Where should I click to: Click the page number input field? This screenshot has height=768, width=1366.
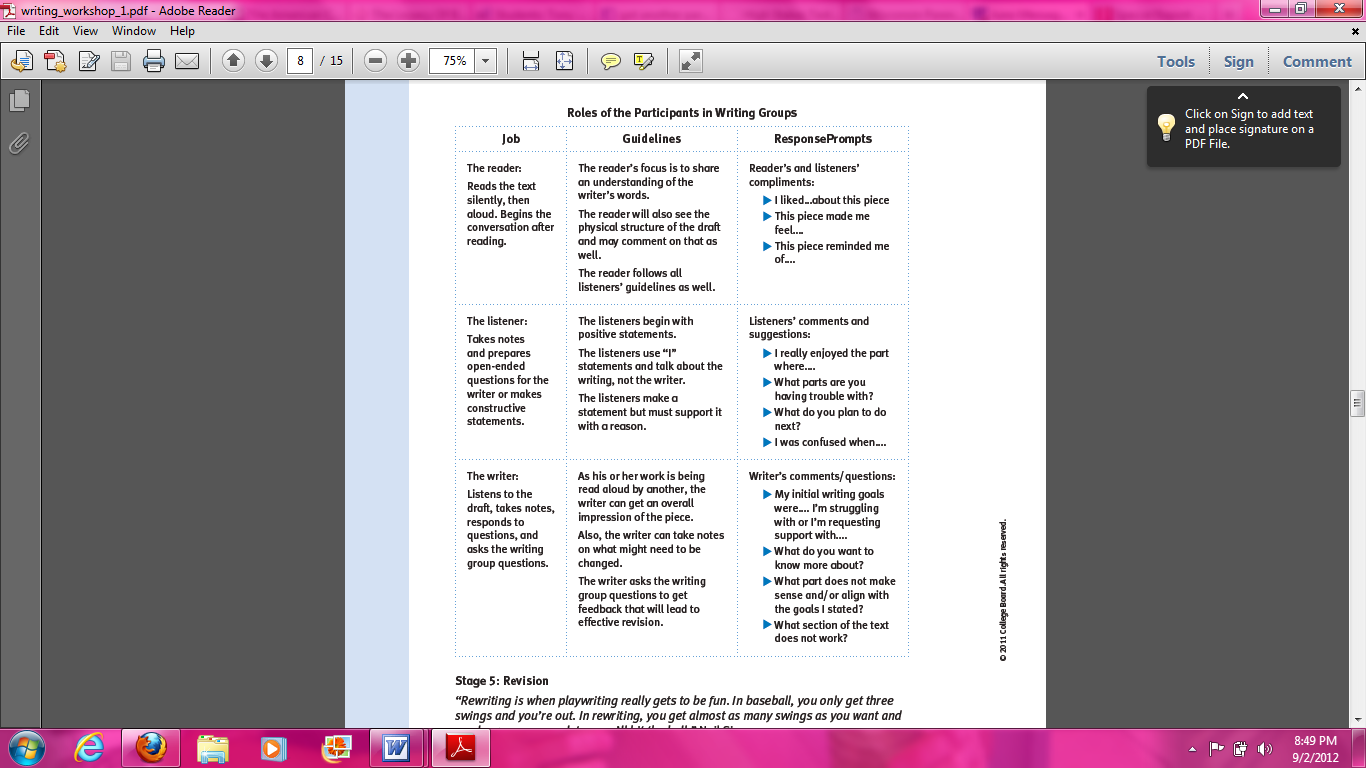point(300,61)
